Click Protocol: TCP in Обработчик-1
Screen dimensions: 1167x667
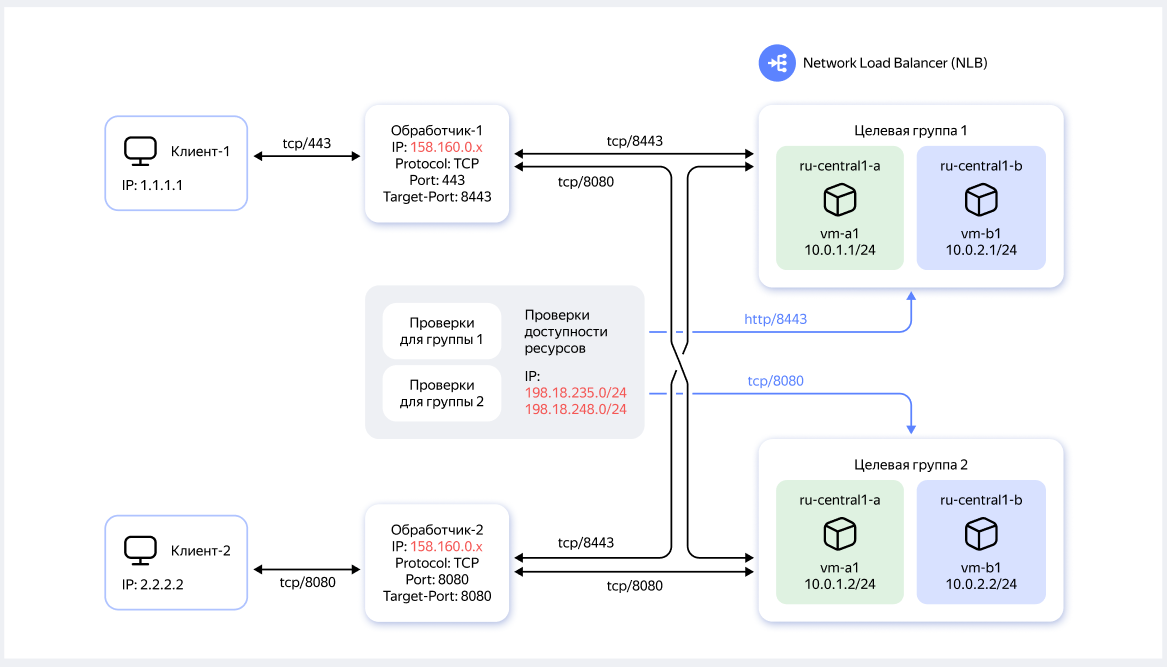click(437, 163)
